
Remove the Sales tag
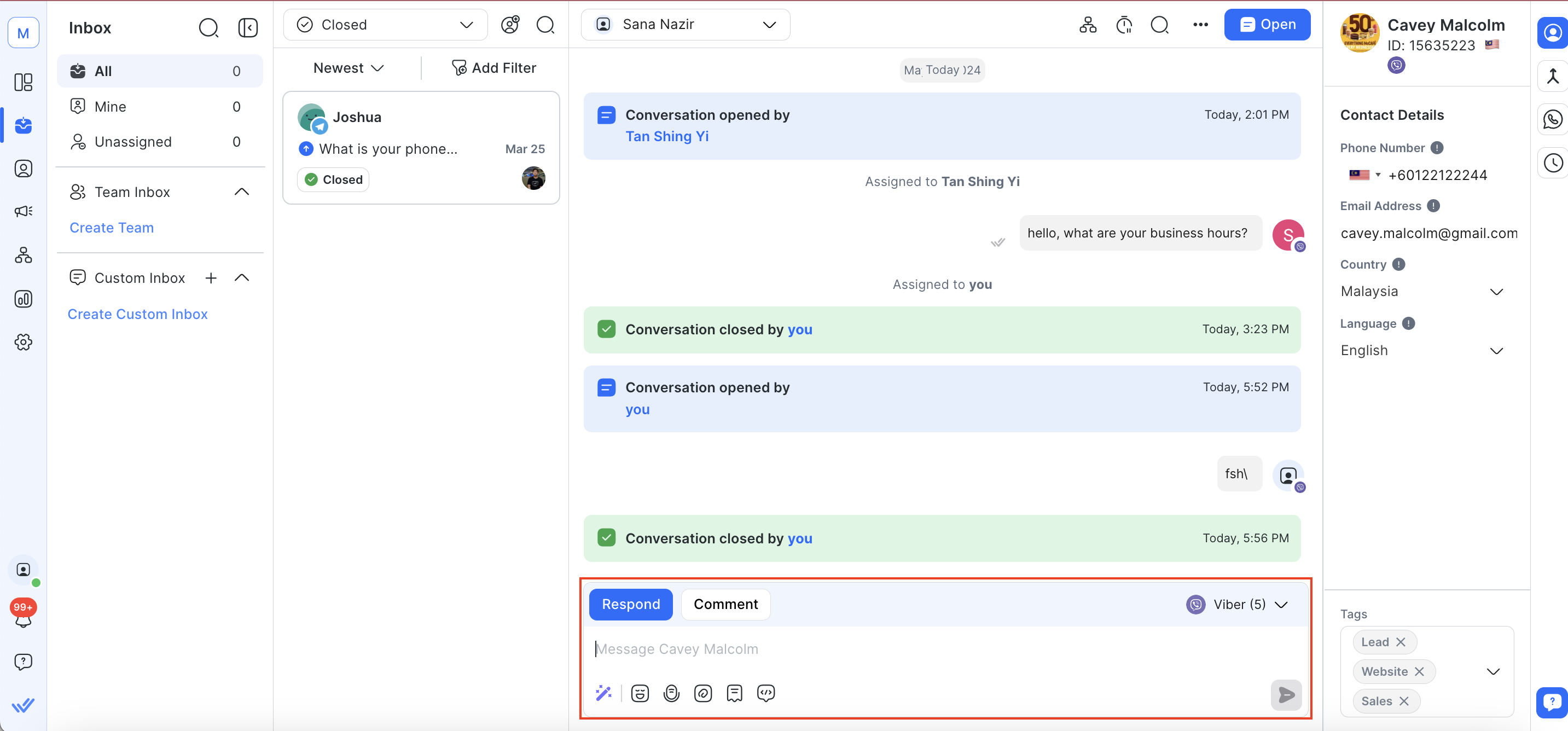[x=1404, y=701]
